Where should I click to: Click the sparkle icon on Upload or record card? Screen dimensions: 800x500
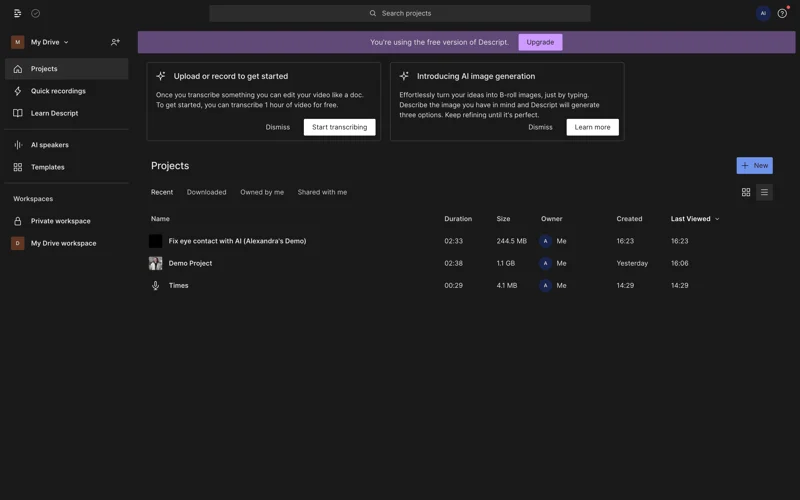(161, 76)
